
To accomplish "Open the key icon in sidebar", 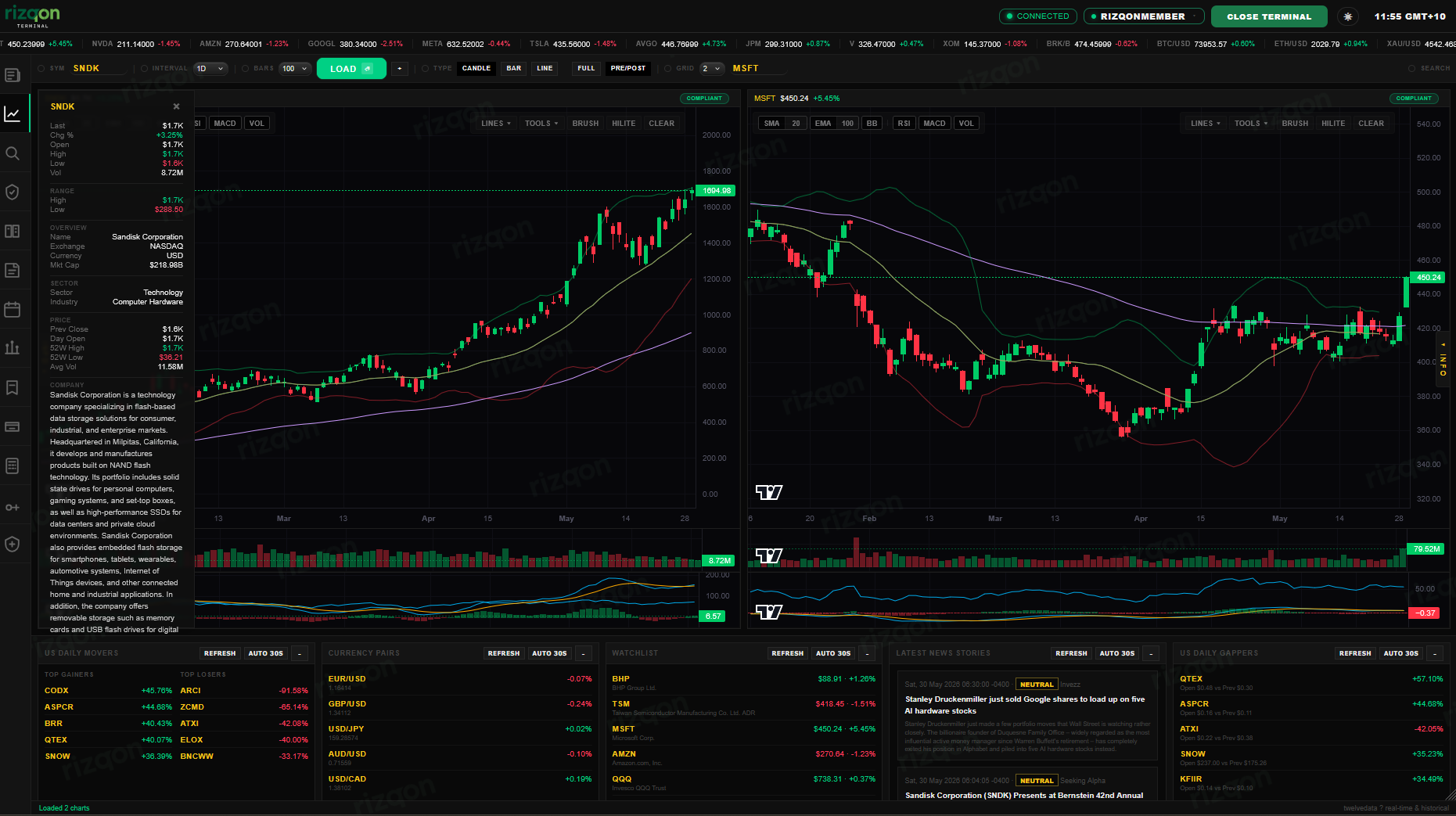I will coord(13,508).
